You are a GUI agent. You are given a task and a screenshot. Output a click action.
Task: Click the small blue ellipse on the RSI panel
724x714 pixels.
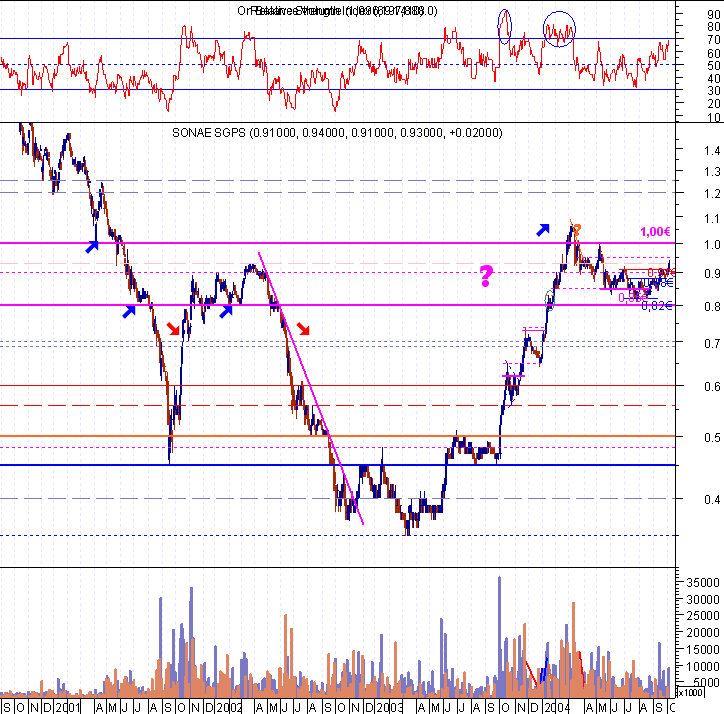[x=504, y=25]
